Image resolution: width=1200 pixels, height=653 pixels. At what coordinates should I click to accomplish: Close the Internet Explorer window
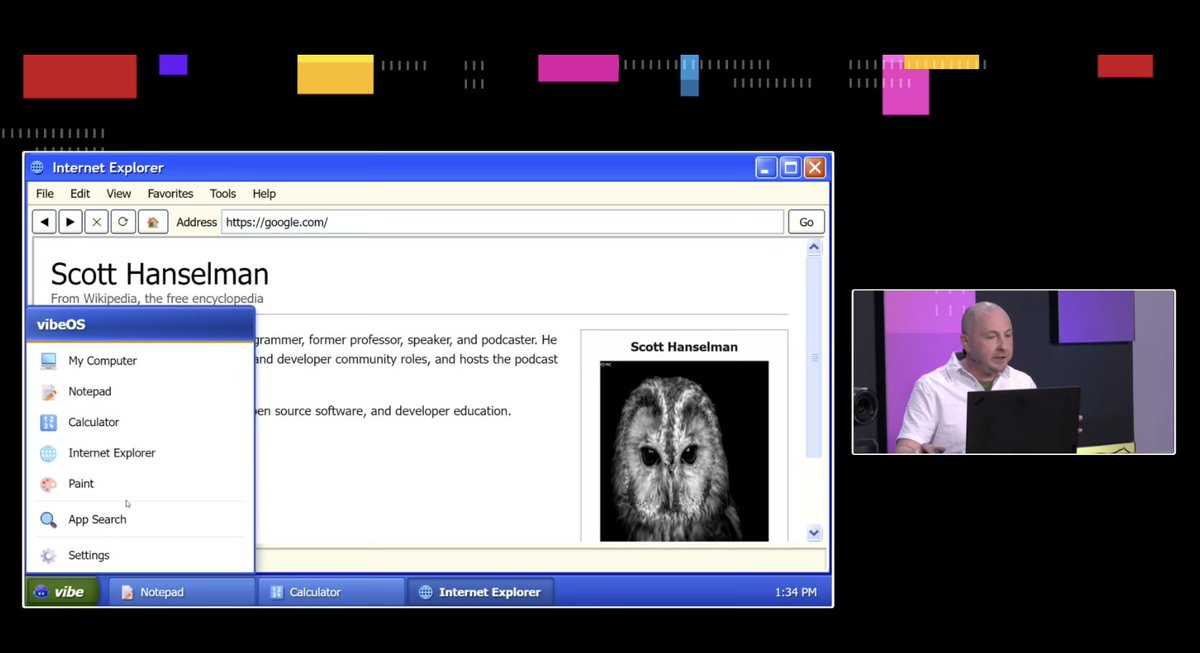[x=815, y=167]
